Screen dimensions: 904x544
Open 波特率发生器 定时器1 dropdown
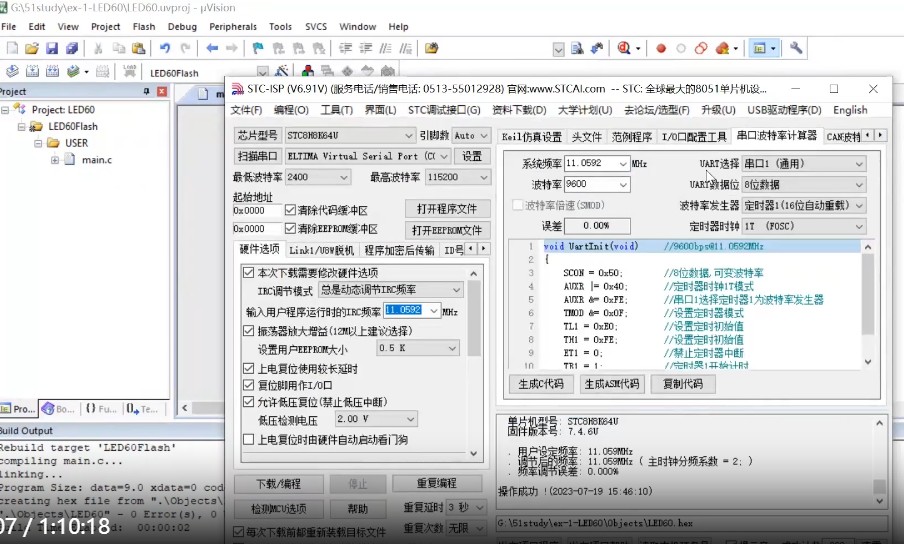pos(804,205)
